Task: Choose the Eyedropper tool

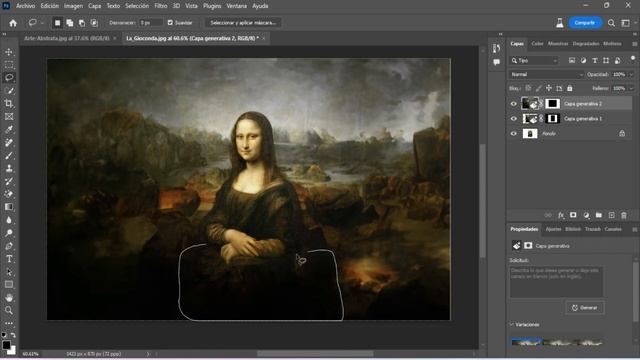Action: [9, 129]
